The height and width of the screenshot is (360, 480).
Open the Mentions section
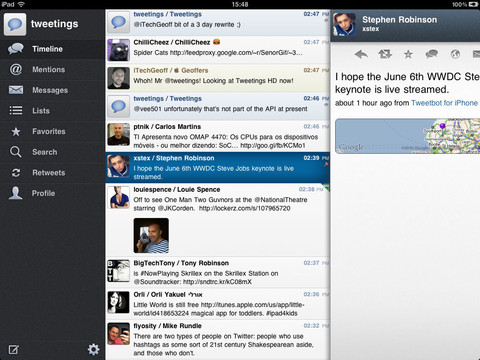(52, 70)
